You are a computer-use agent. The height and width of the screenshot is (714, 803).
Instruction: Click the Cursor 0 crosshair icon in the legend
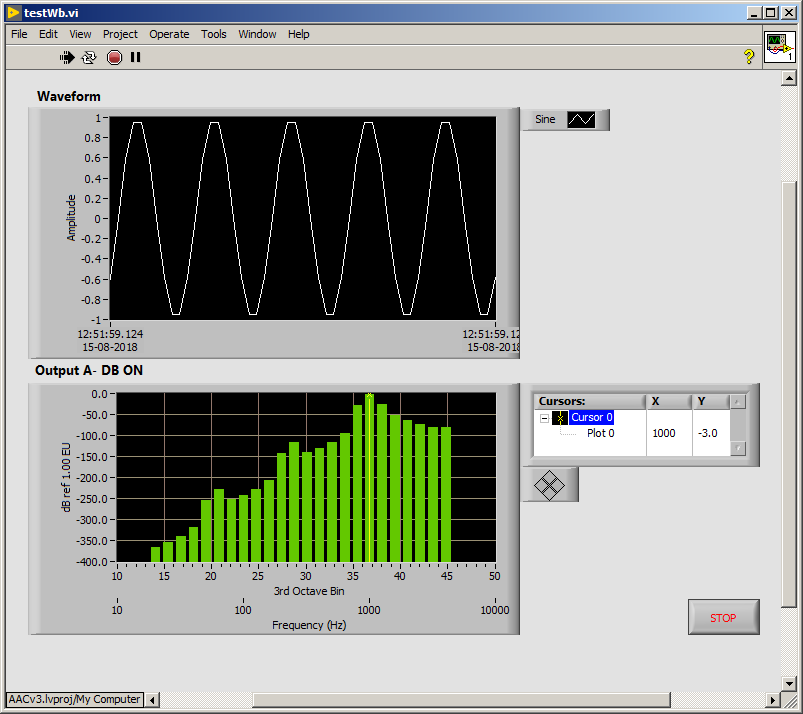560,418
